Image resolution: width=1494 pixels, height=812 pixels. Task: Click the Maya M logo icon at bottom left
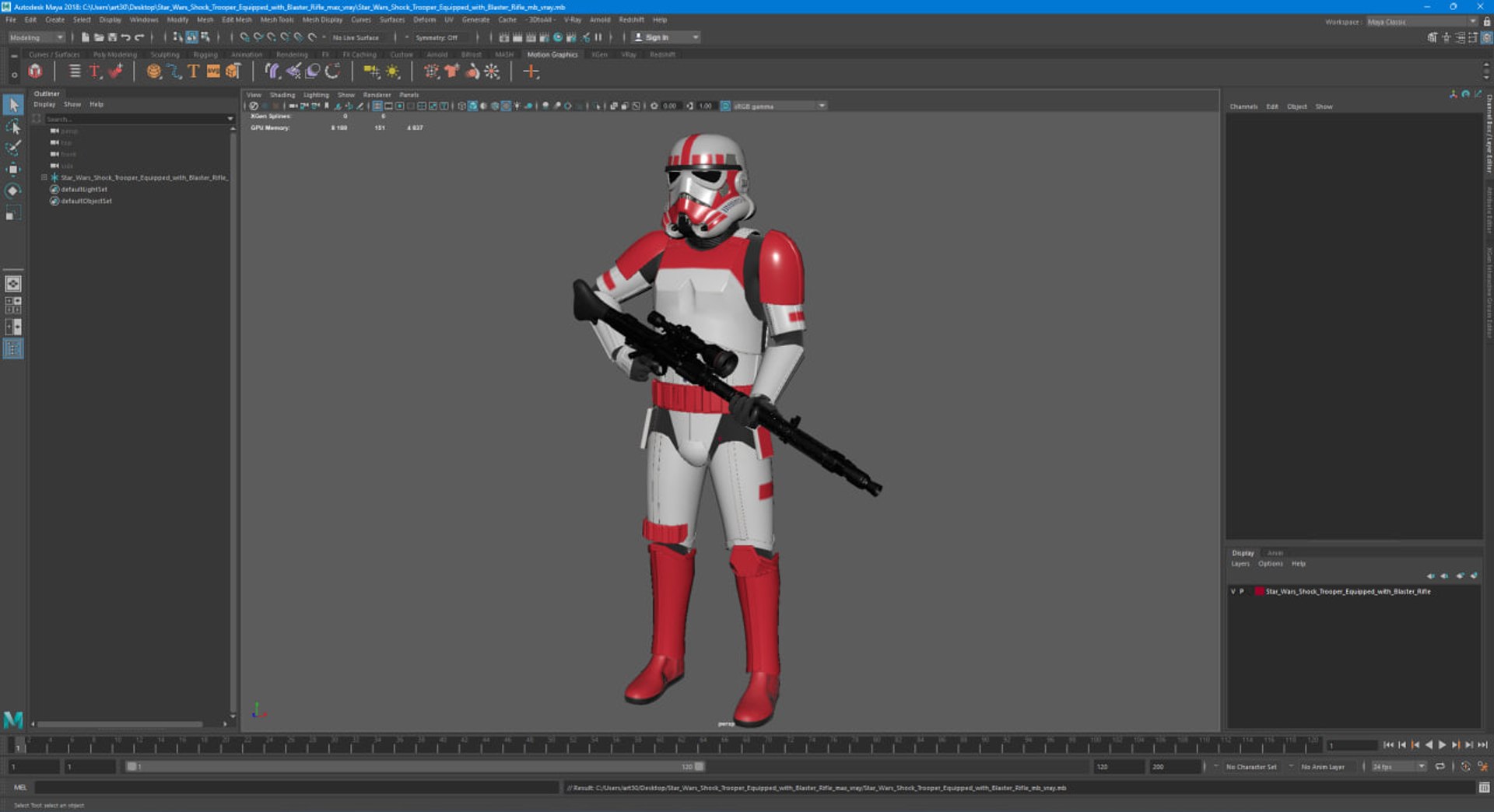point(13,720)
